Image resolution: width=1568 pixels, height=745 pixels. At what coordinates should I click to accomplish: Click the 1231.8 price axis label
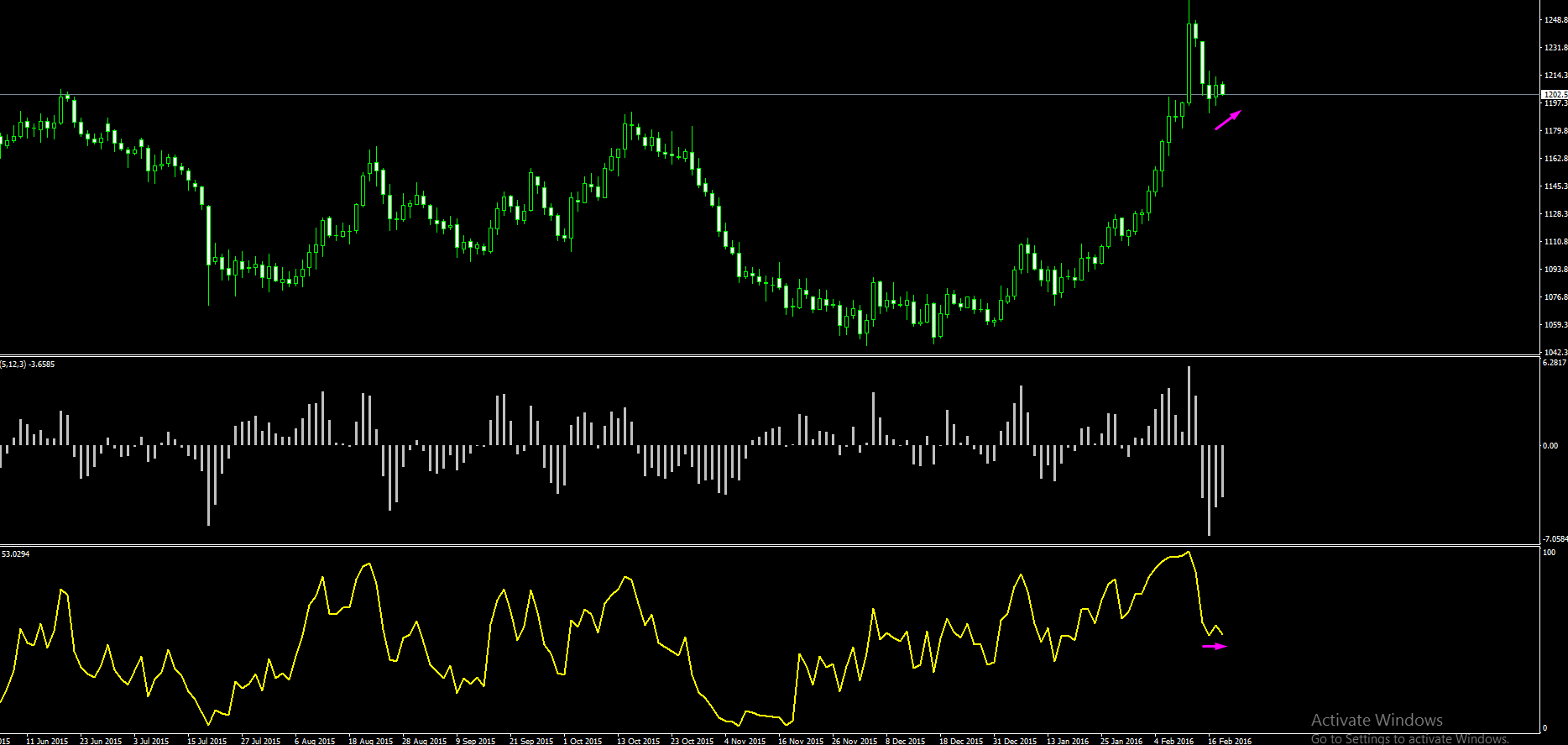click(x=1556, y=48)
